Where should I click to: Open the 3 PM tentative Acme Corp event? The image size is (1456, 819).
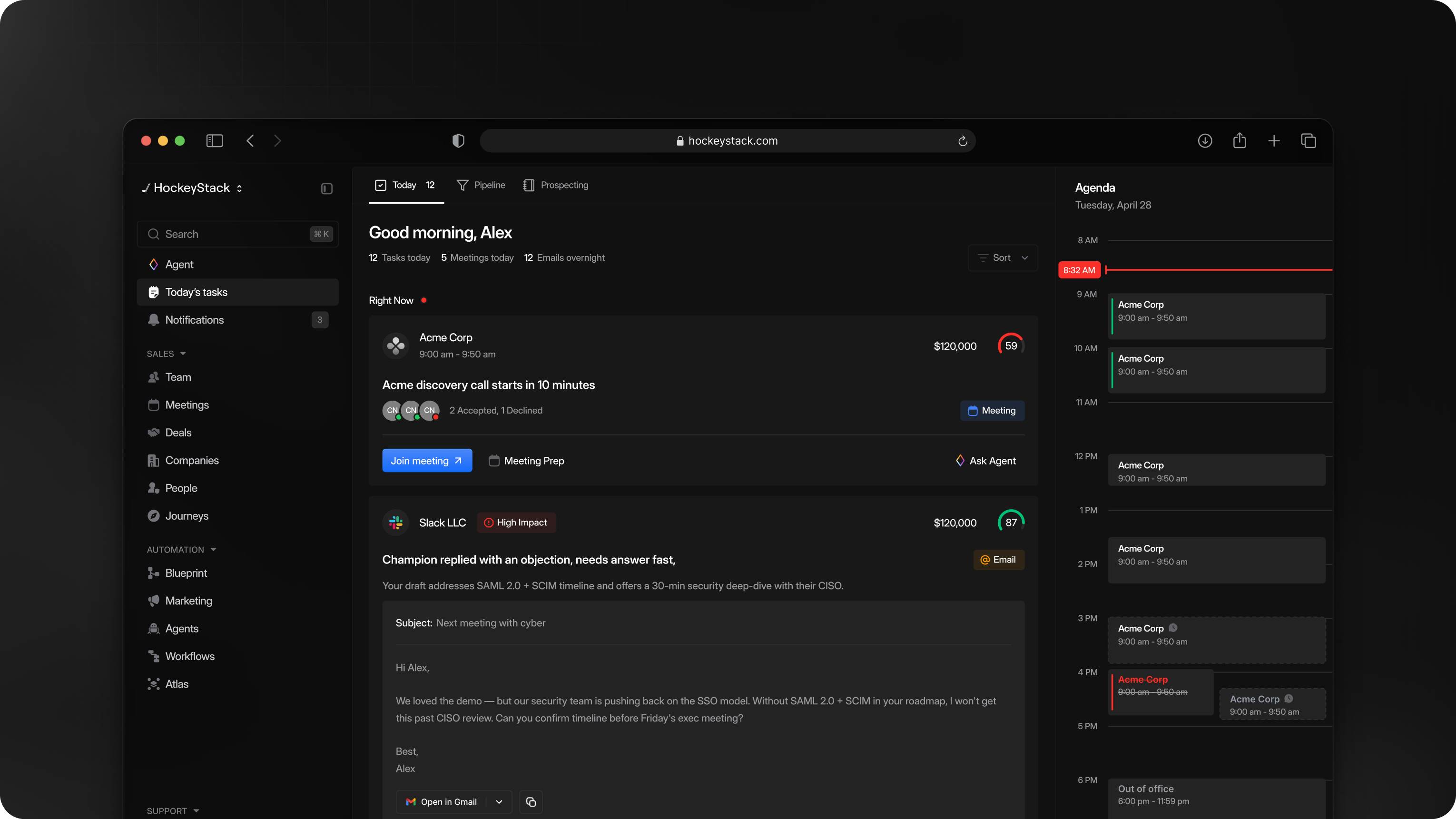tap(1216, 640)
